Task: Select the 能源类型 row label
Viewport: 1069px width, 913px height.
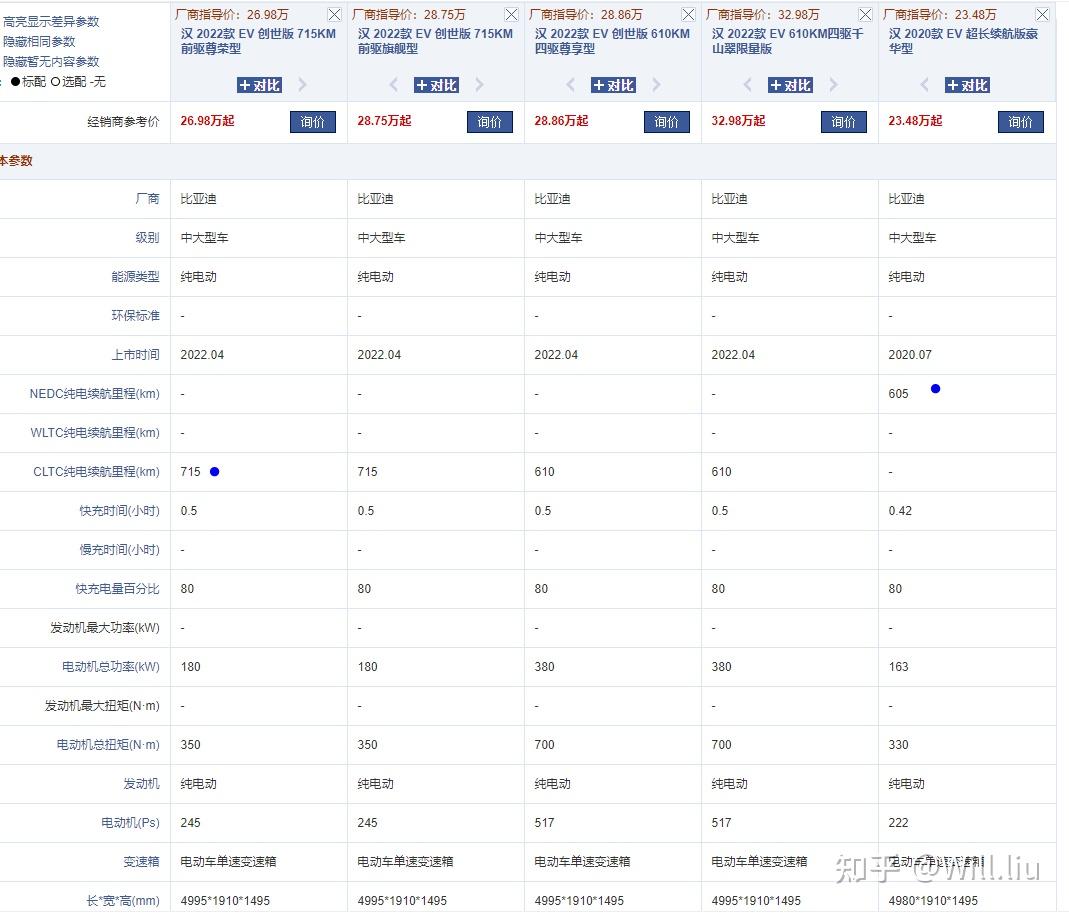Action: pyautogui.click(x=135, y=276)
